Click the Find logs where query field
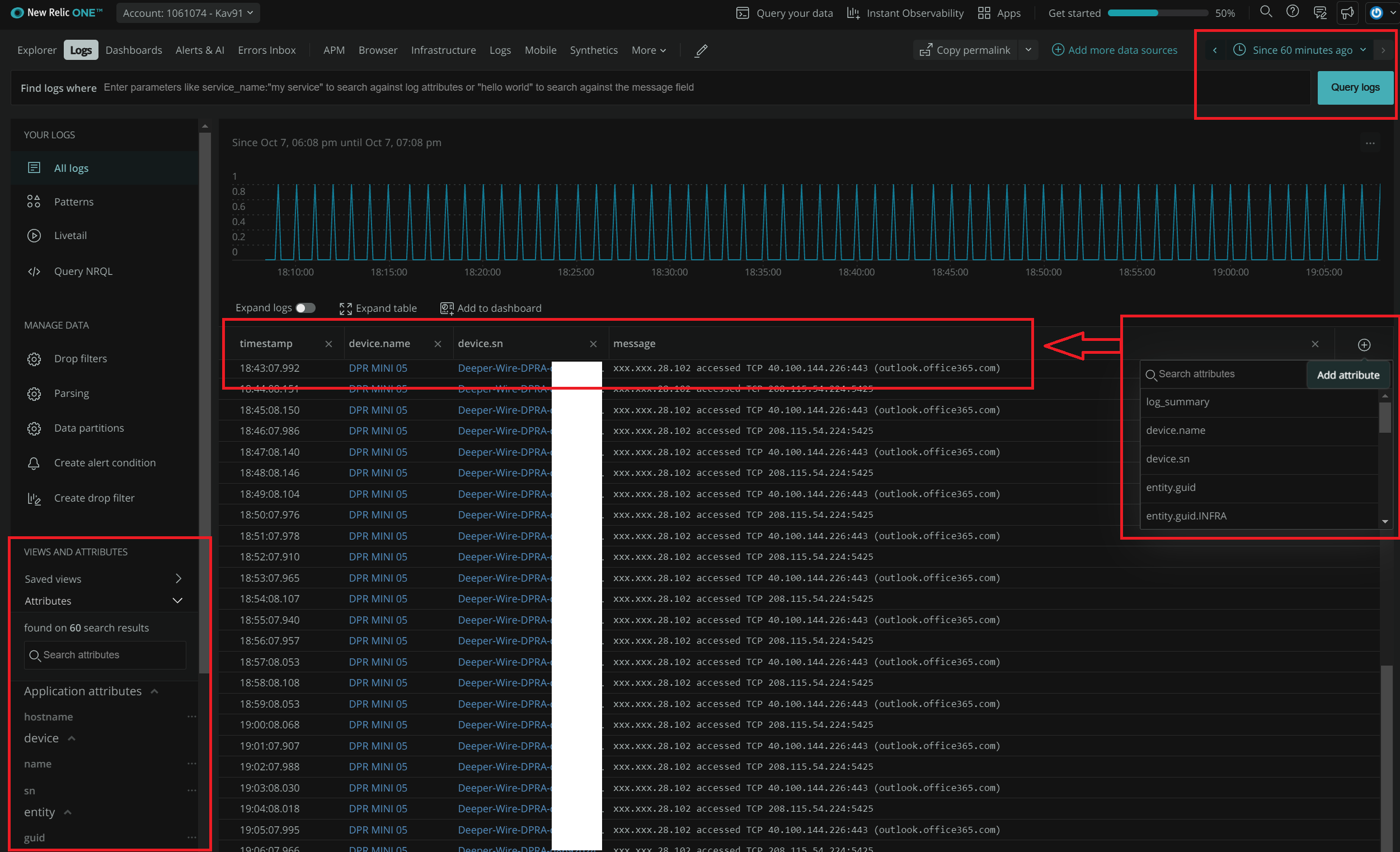This screenshot has height=852, width=1400. pyautogui.click(x=625, y=87)
